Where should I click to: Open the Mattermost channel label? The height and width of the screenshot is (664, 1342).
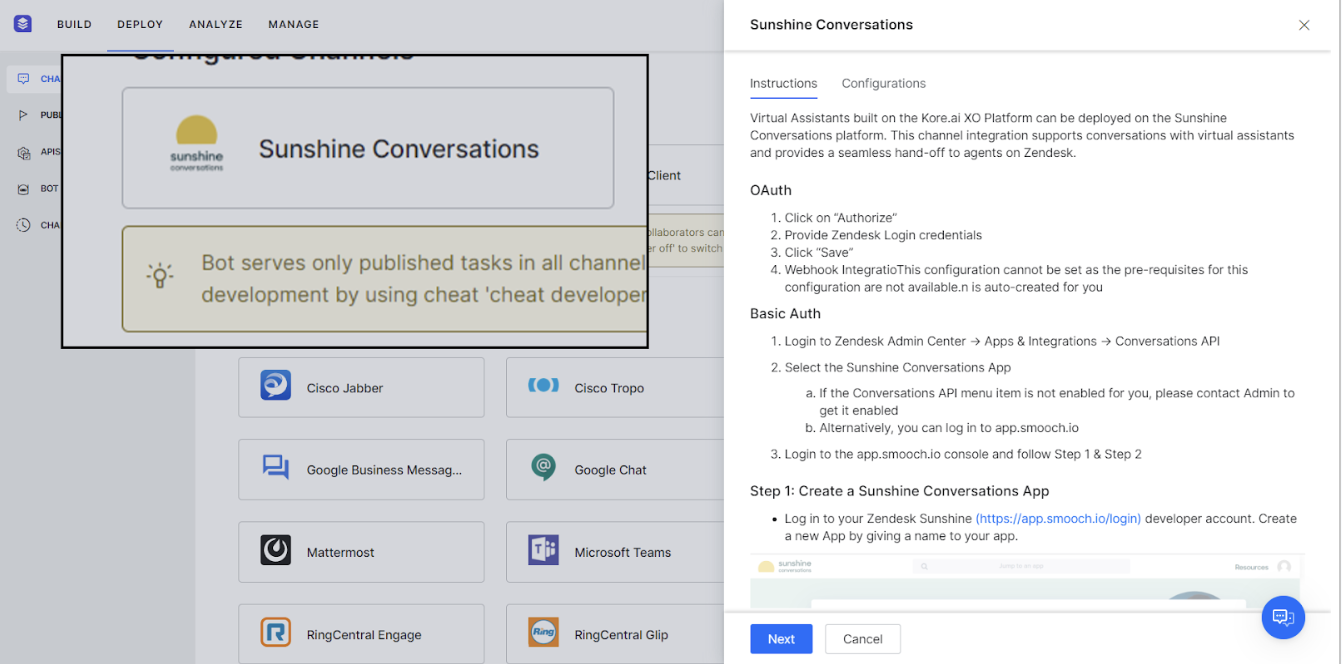pos(340,552)
